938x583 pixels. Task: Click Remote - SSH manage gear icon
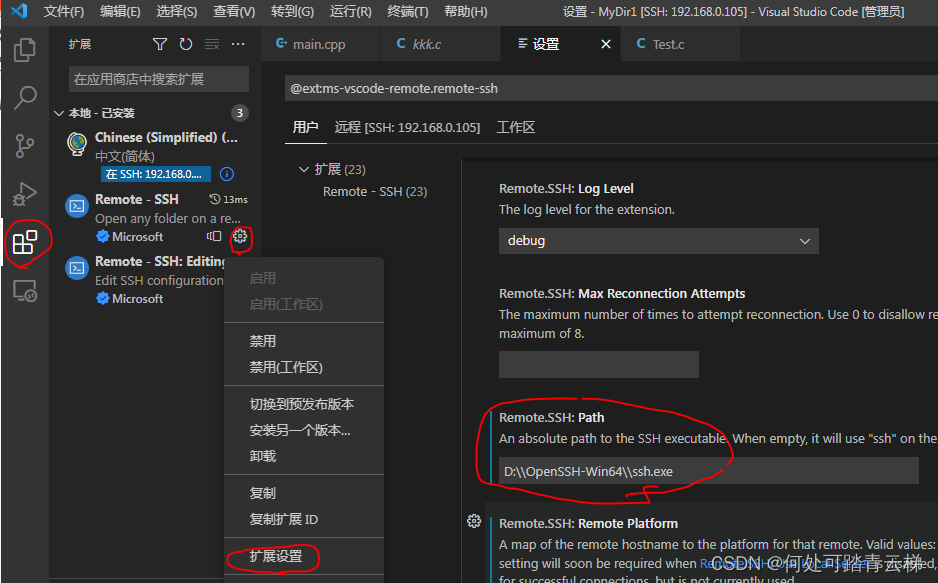pyautogui.click(x=240, y=236)
